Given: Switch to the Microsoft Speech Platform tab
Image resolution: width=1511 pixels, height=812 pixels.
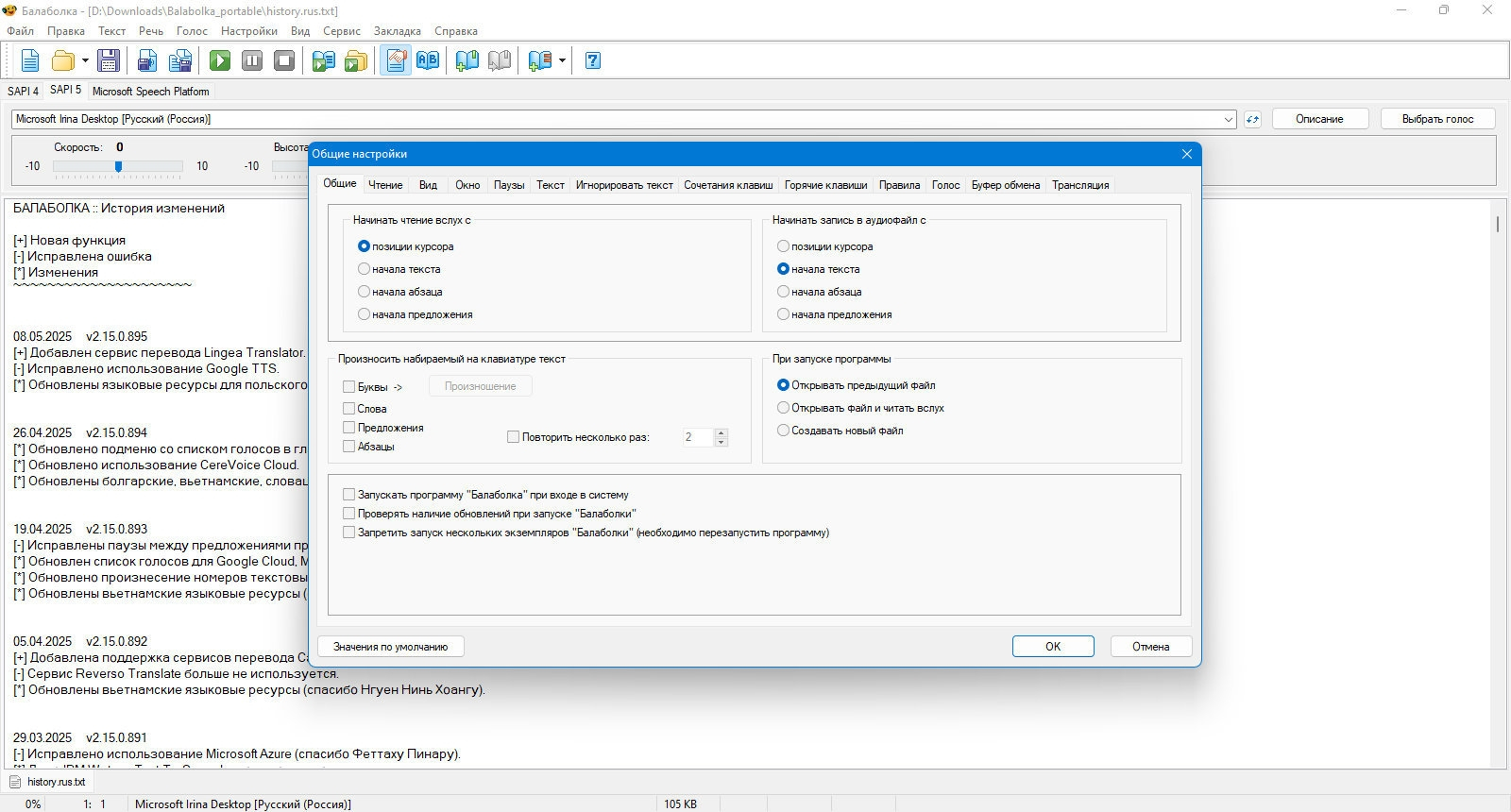Looking at the screenshot, I should tap(151, 92).
